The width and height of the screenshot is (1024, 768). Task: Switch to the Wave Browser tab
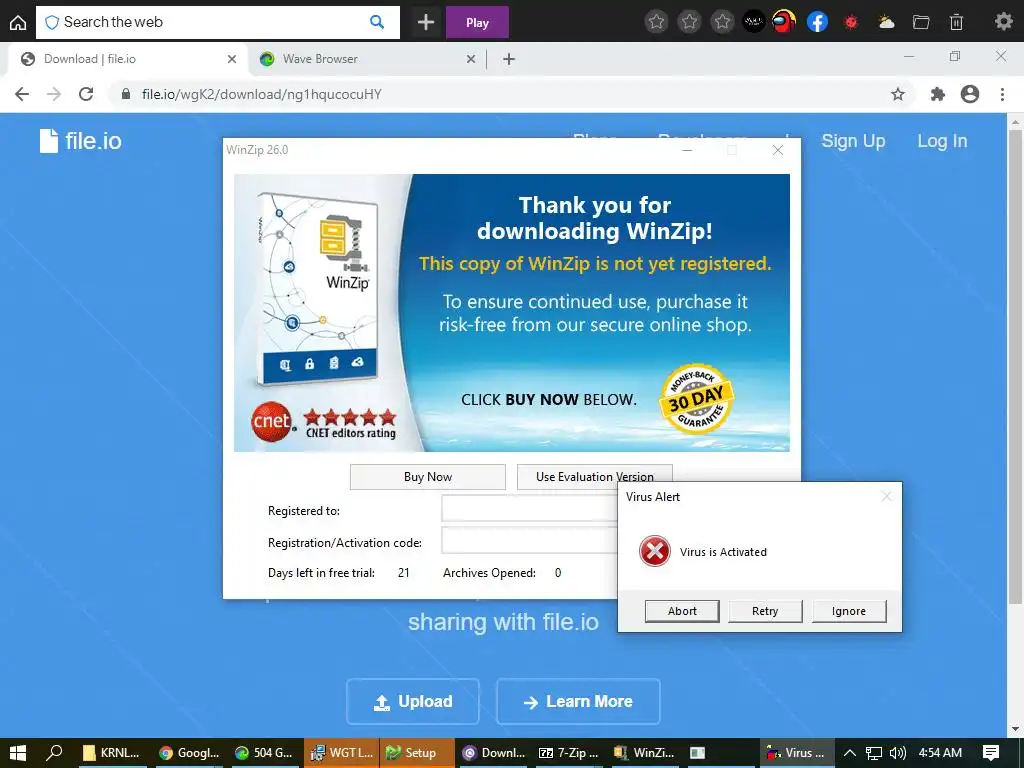coord(366,59)
